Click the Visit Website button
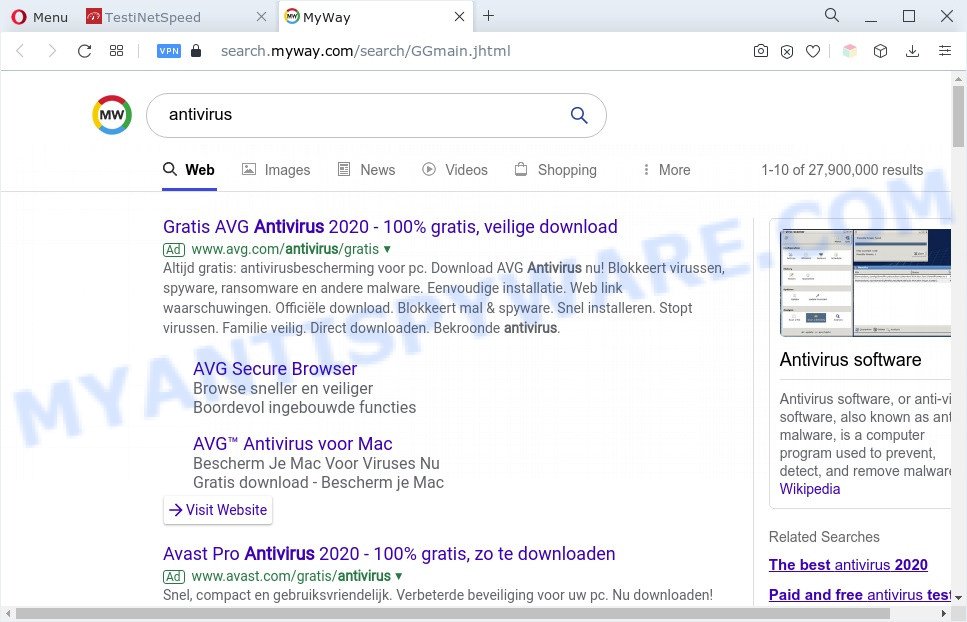This screenshot has height=622, width=967. coord(218,510)
